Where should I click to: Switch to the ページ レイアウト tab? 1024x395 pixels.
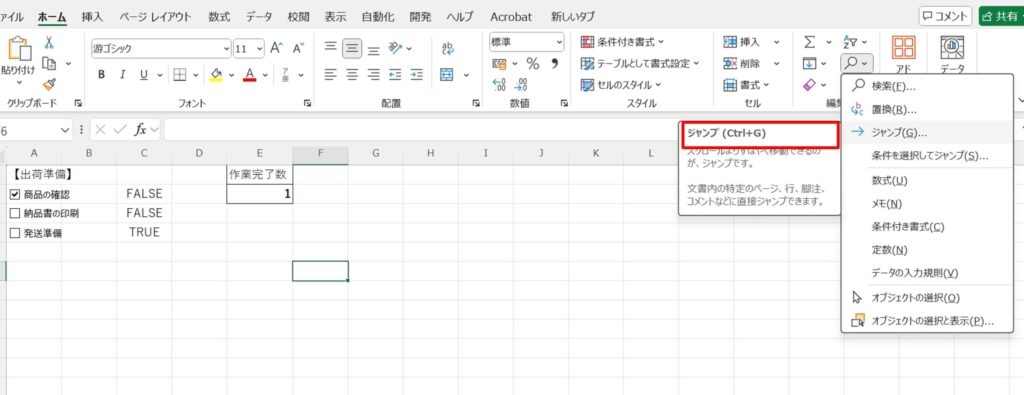(155, 17)
